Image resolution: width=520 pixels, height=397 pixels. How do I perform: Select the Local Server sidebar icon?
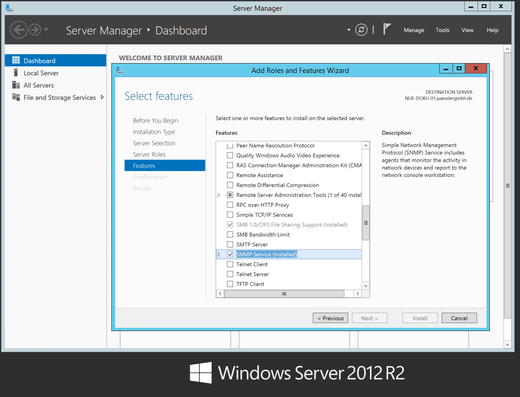click(16, 73)
